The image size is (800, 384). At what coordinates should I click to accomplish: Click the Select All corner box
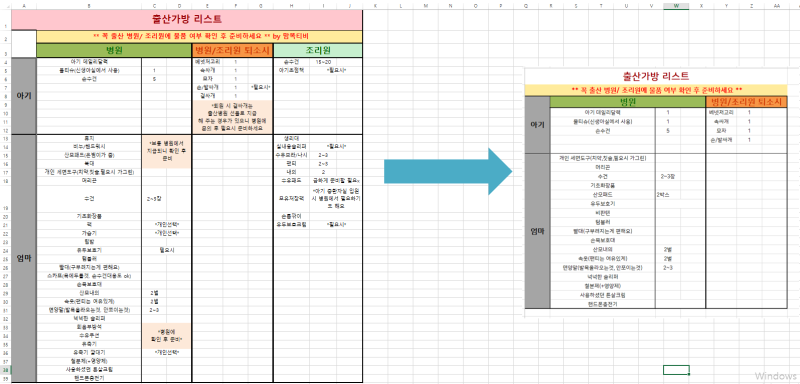[x=6, y=6]
